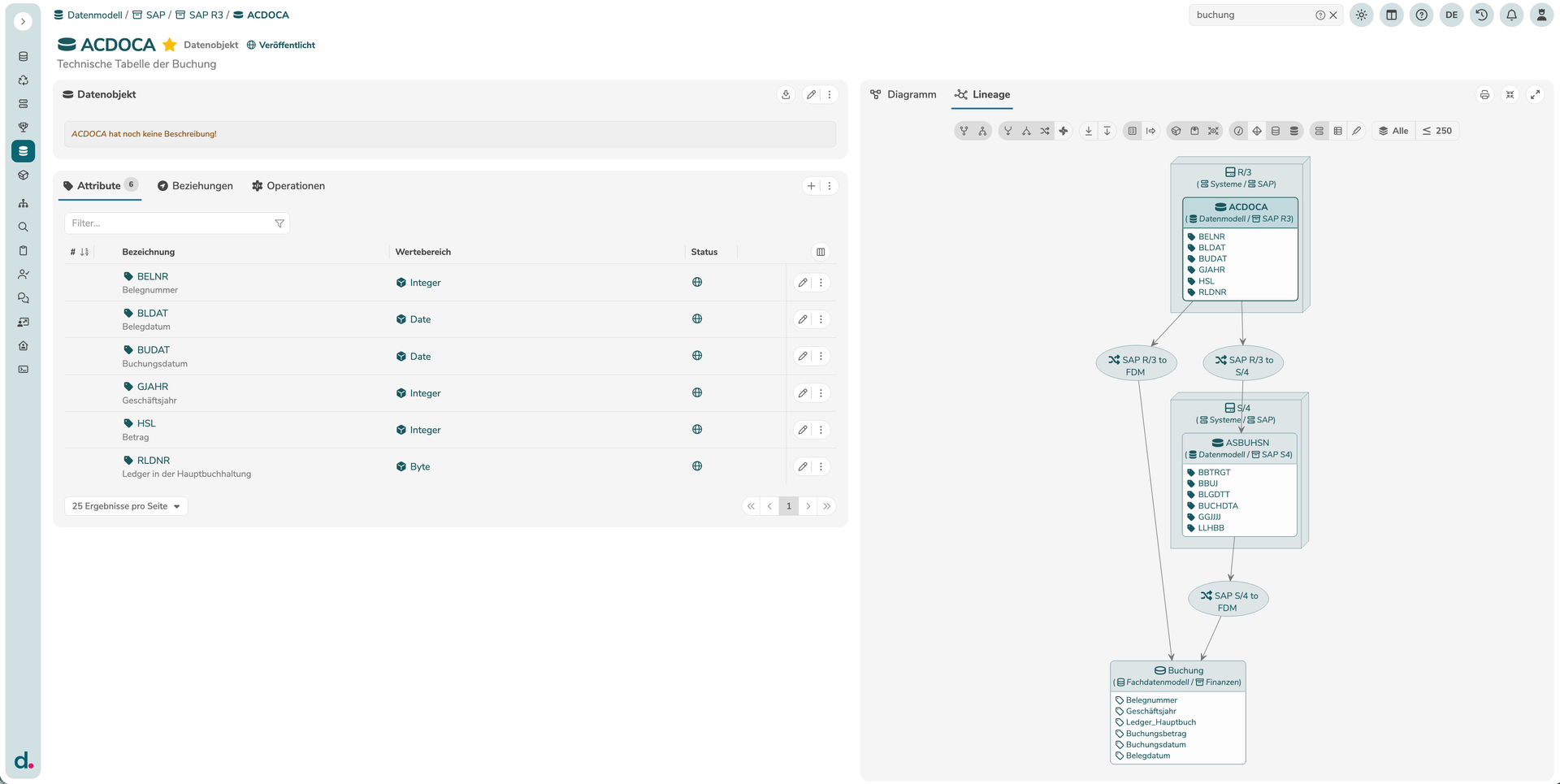Open the data model export download icon
The image size is (1560, 784).
[785, 94]
